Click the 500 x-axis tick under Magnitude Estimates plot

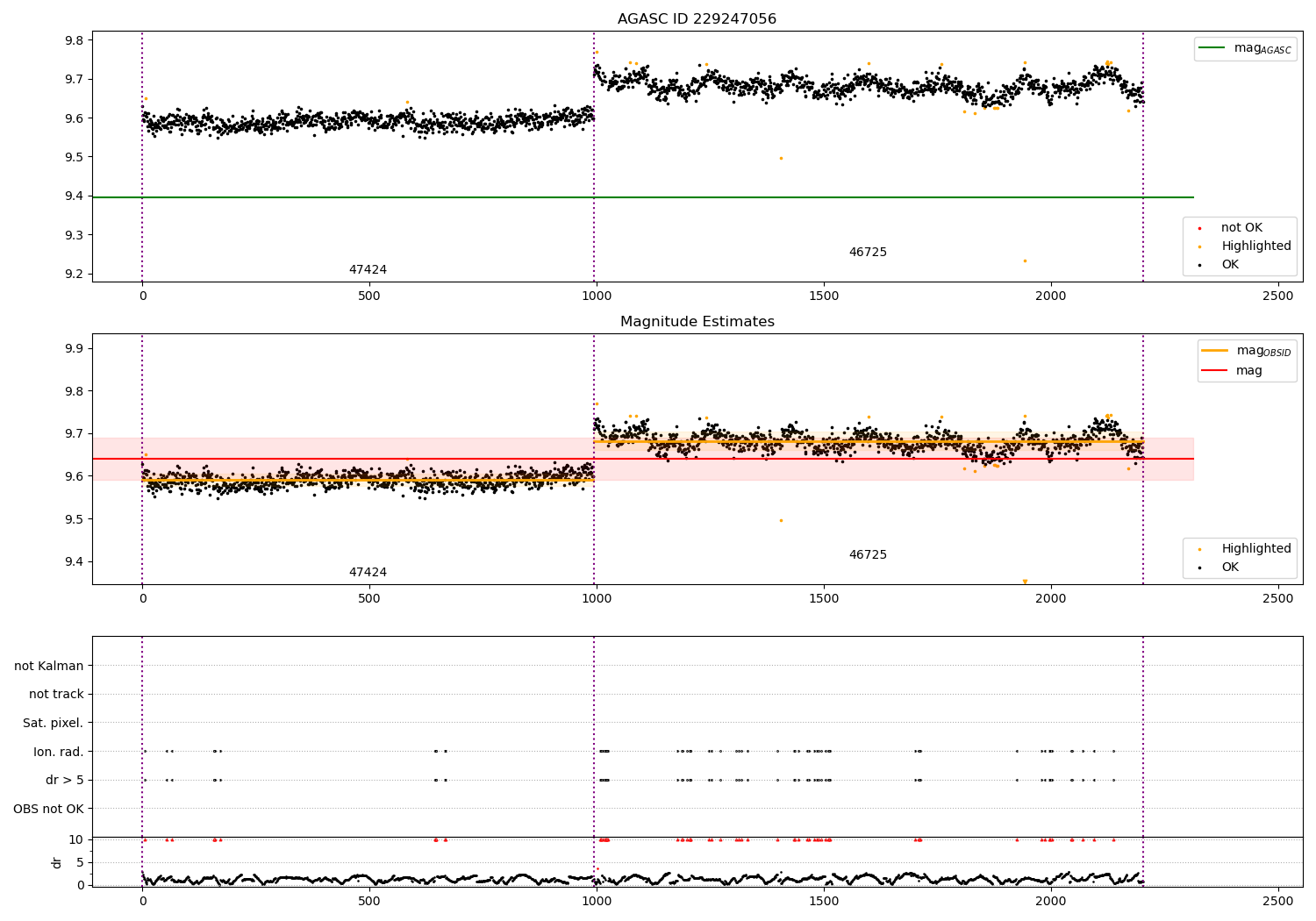click(369, 598)
